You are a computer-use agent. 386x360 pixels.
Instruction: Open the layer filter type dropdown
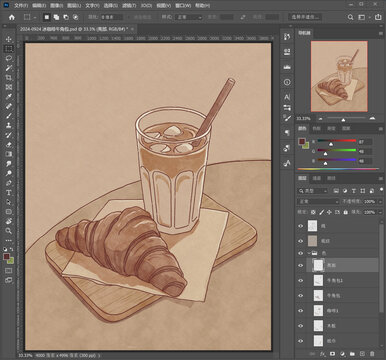click(312, 191)
